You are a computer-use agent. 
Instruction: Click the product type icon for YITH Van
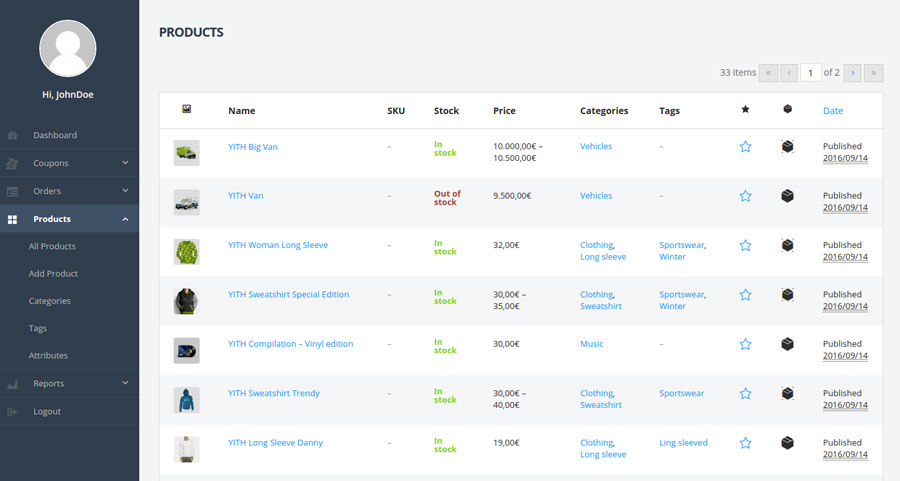pyautogui.click(x=787, y=196)
